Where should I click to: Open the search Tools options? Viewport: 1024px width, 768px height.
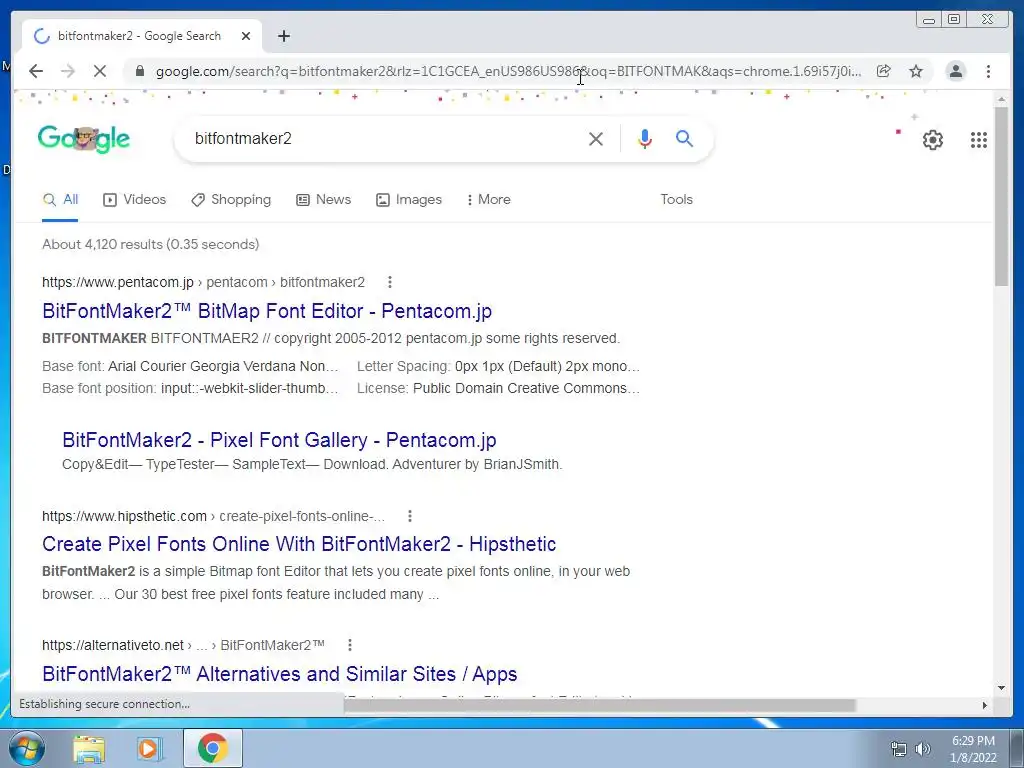pos(676,200)
